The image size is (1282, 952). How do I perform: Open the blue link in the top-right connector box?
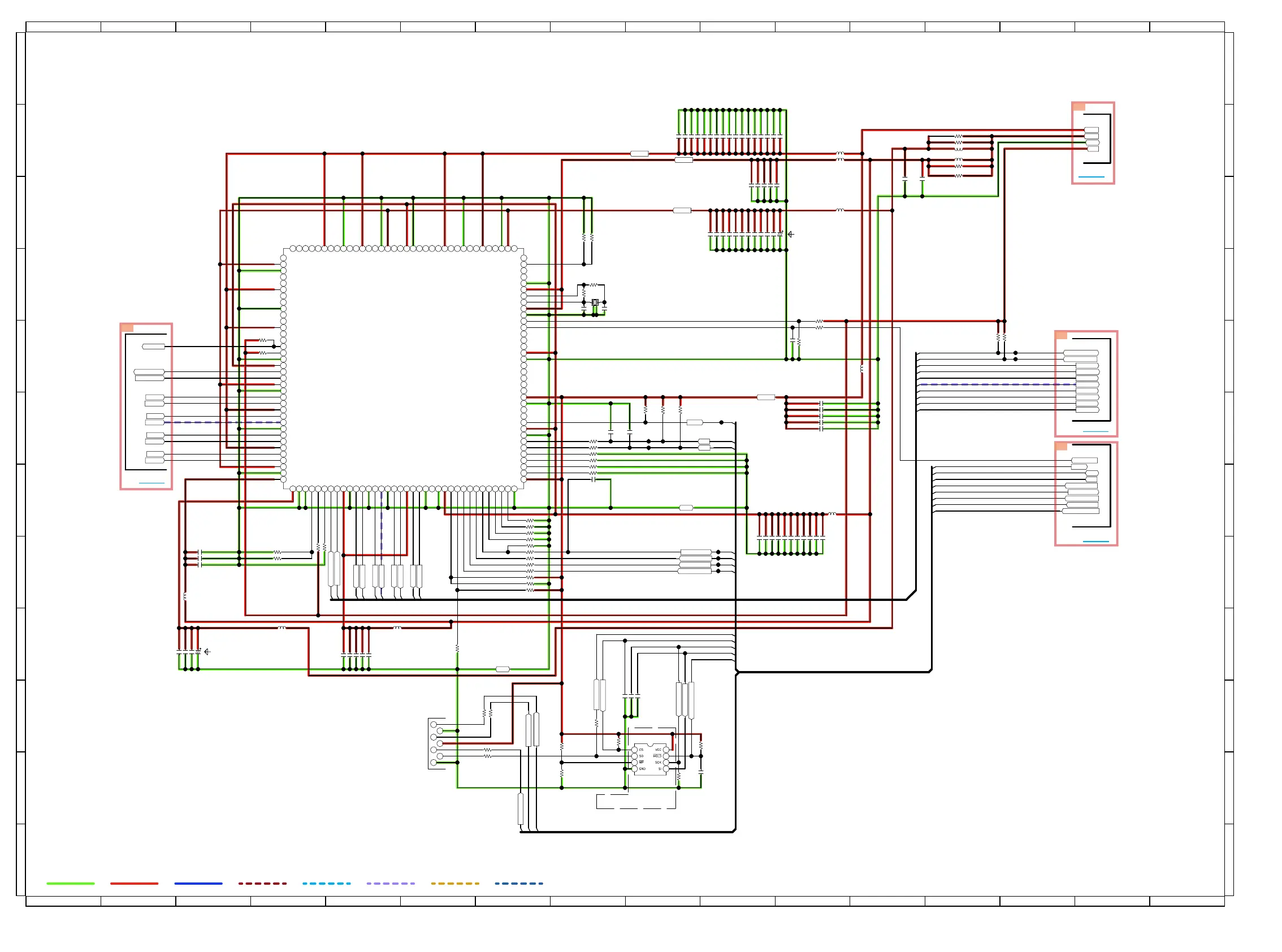(x=1092, y=177)
